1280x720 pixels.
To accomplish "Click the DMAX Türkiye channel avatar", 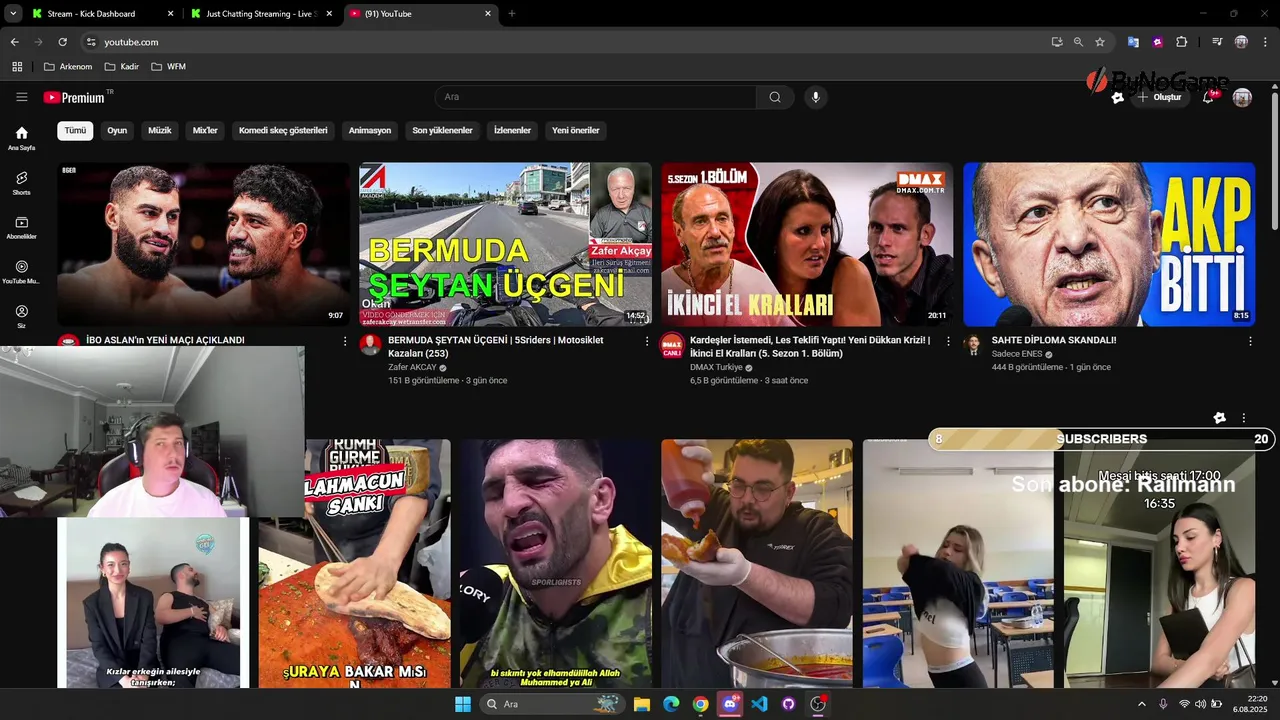I will (672, 345).
